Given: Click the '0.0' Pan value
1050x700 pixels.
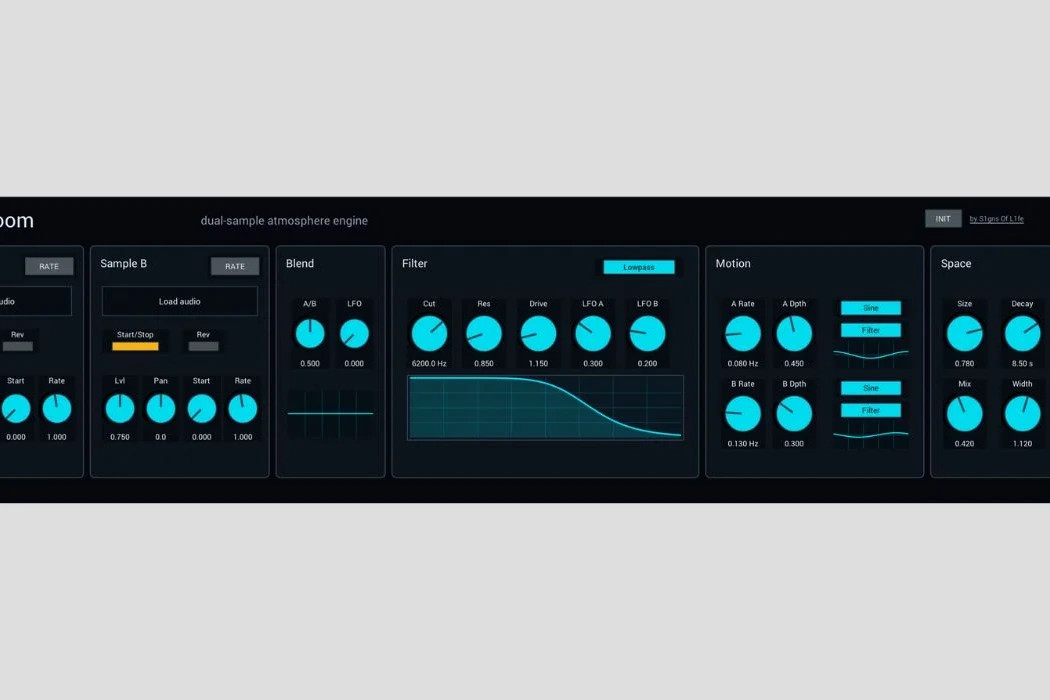Looking at the screenshot, I should click(x=161, y=437).
